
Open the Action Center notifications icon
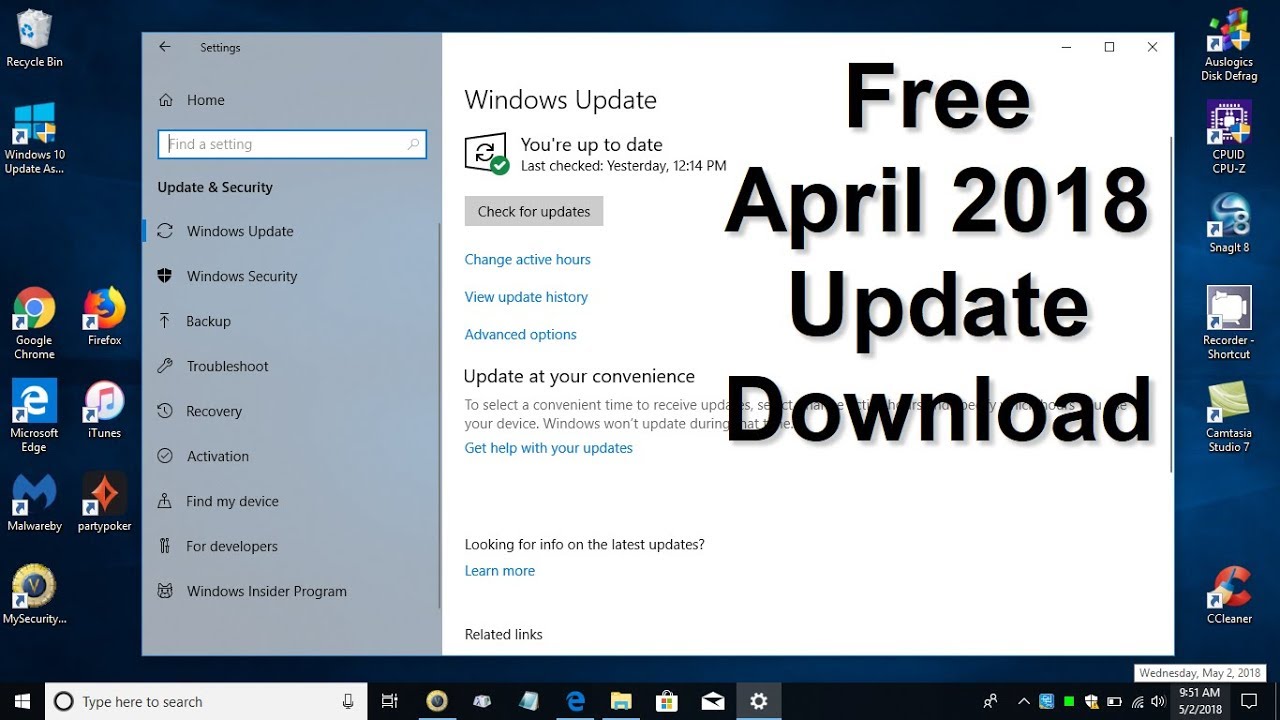[x=1249, y=701]
